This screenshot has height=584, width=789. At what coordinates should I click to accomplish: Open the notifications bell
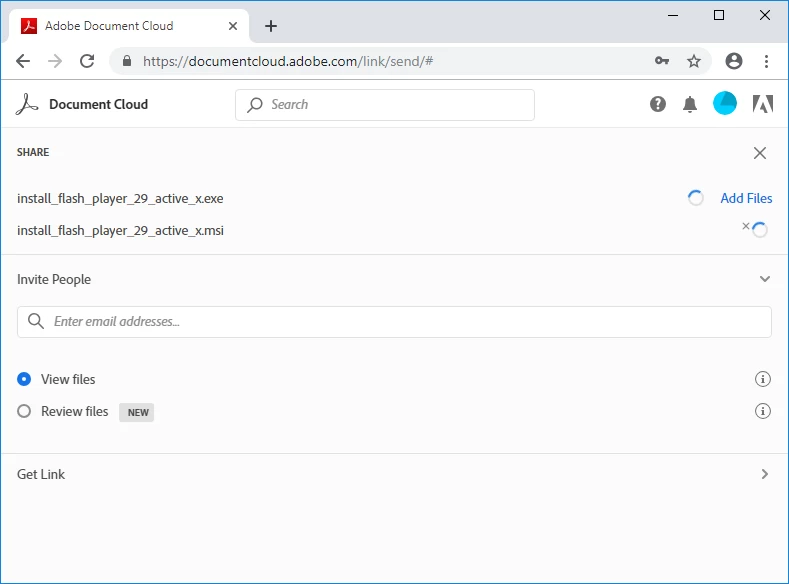point(690,105)
